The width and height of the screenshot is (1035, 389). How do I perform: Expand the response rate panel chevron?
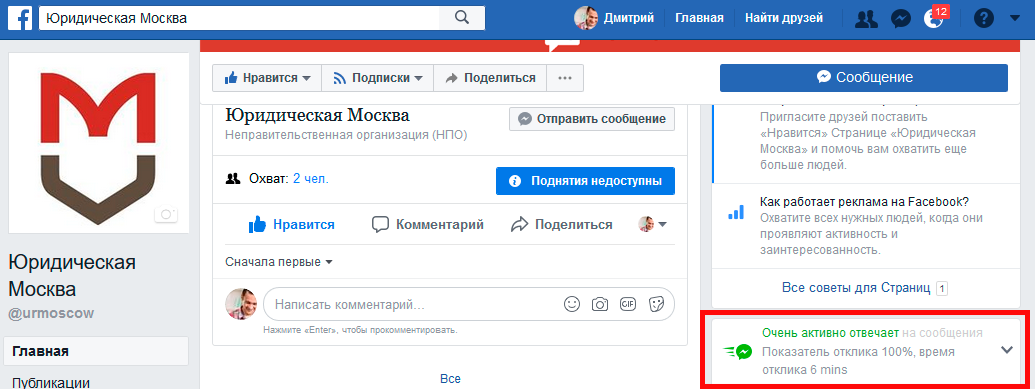coord(1007,350)
